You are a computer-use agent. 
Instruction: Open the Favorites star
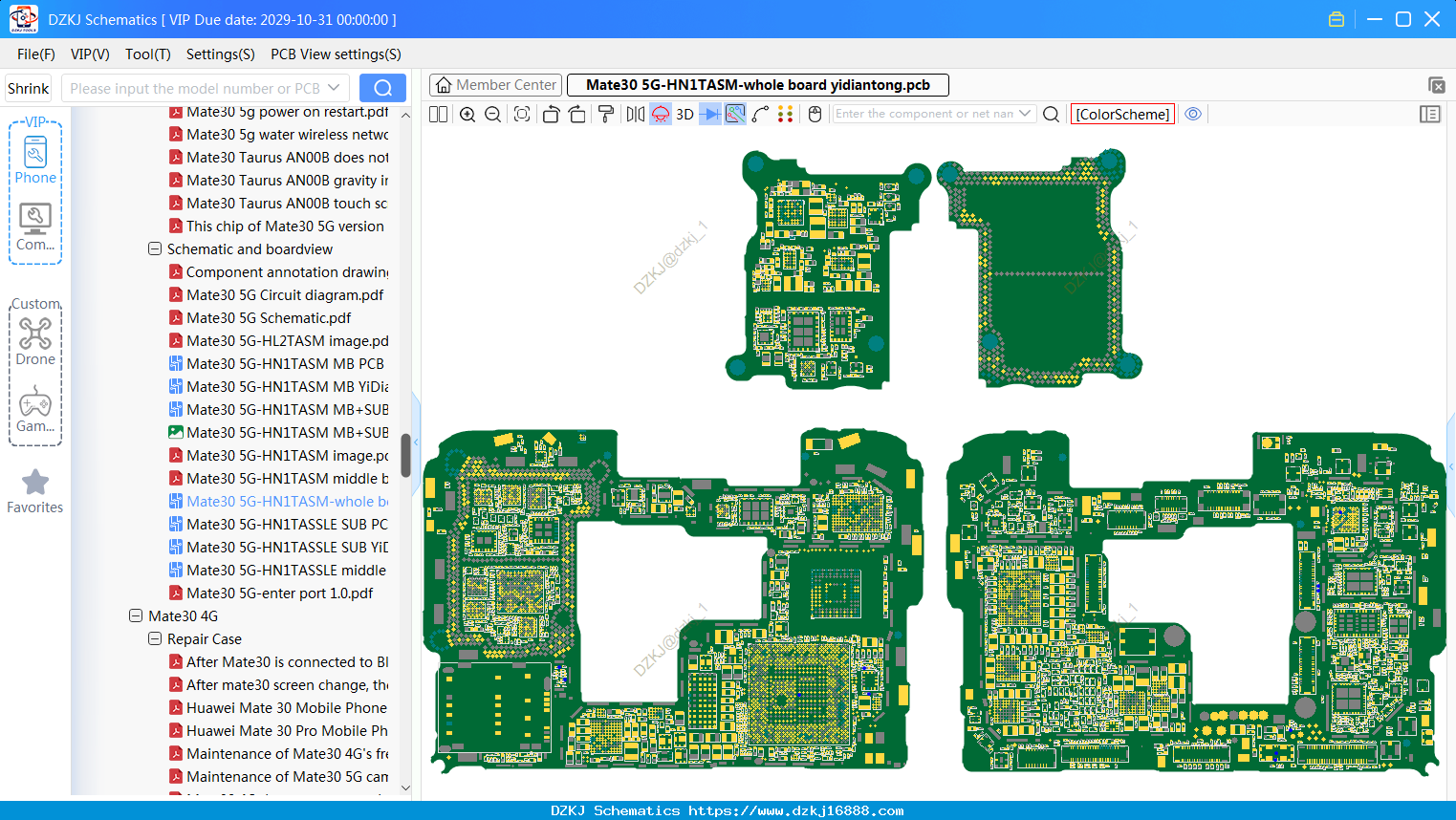[x=35, y=492]
